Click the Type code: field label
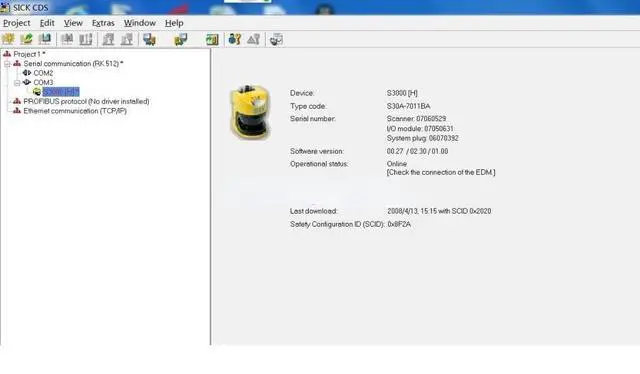Screen dimensions: 640x374 pyautogui.click(x=308, y=106)
